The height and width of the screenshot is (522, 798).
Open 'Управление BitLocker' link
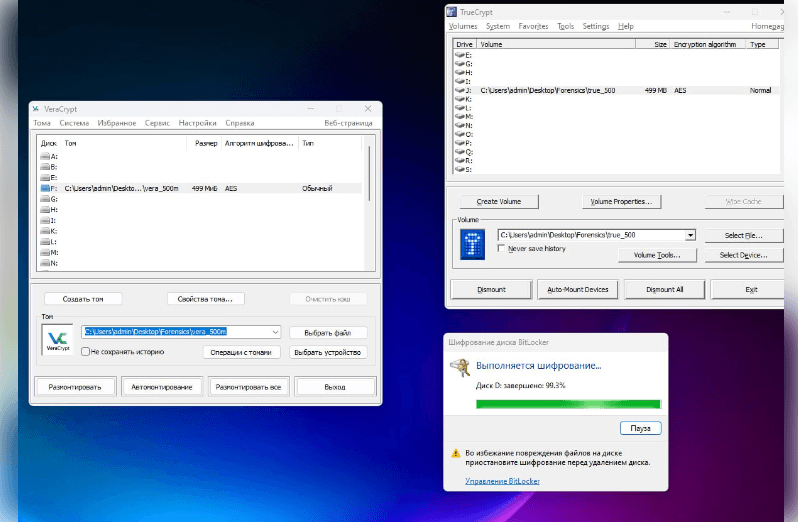pos(502,481)
